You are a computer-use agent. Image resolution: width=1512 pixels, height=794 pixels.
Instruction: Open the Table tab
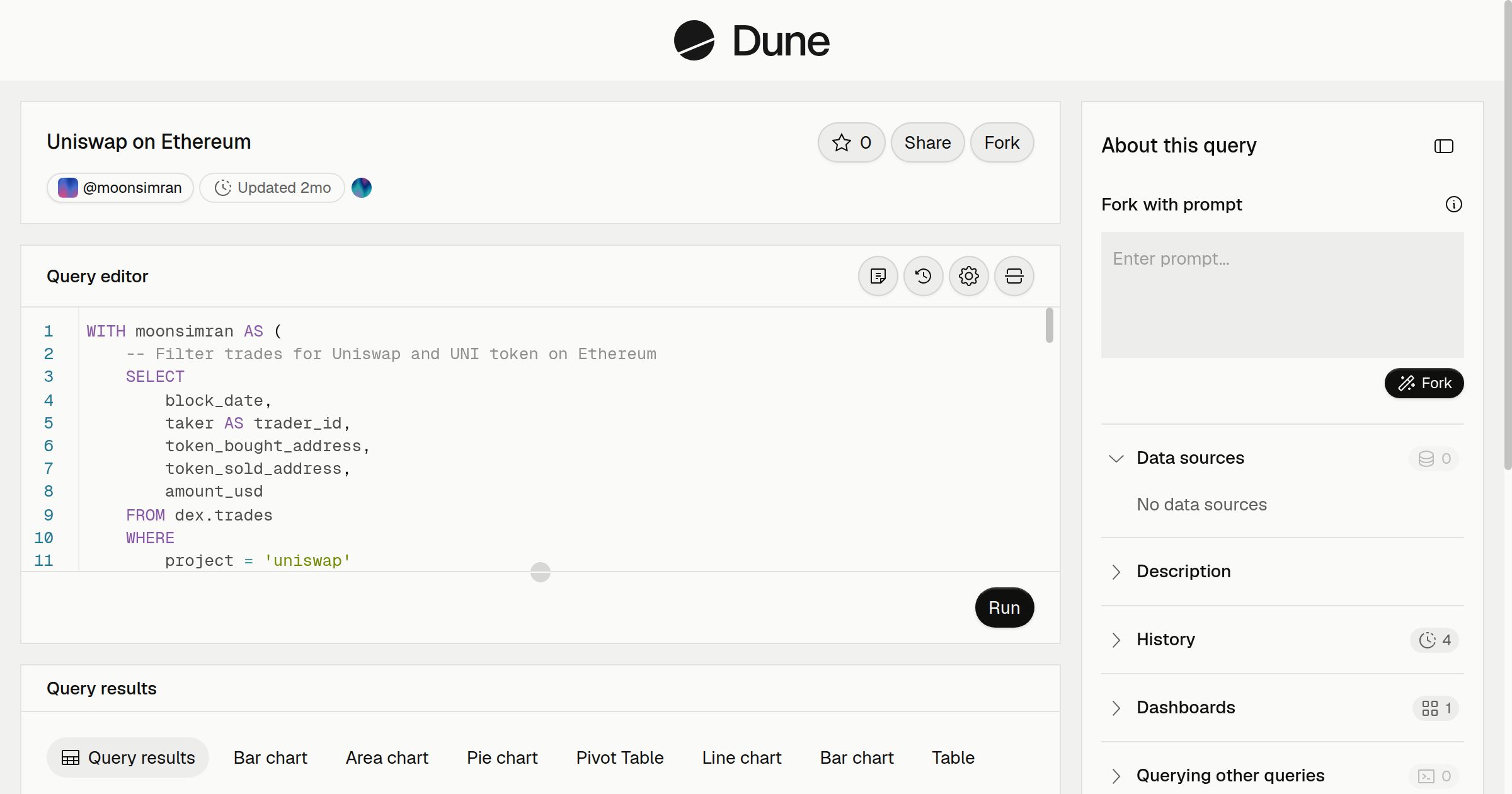(x=953, y=757)
